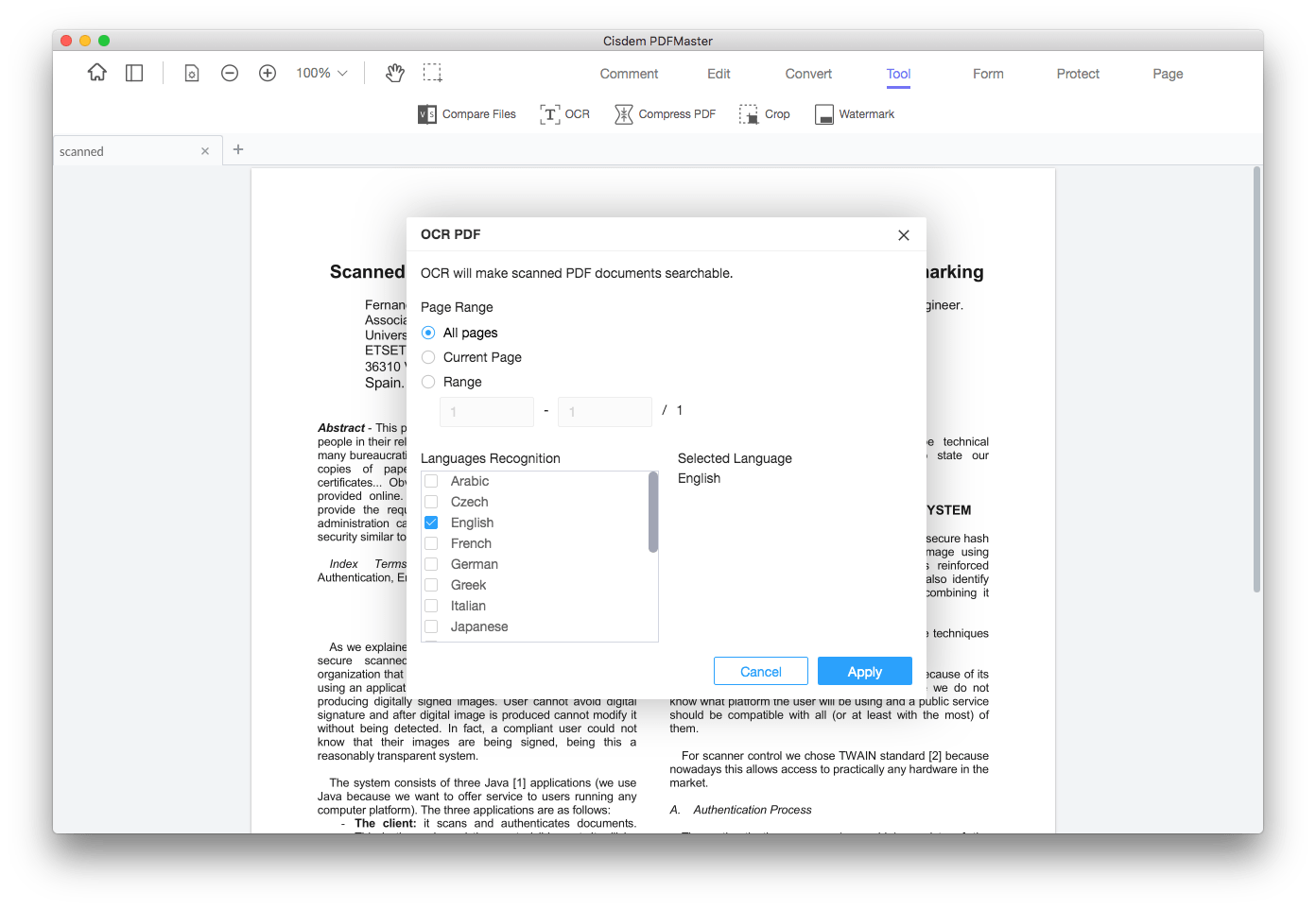Toggle the sidebar panel icon
The width and height of the screenshot is (1316, 909).
point(134,73)
